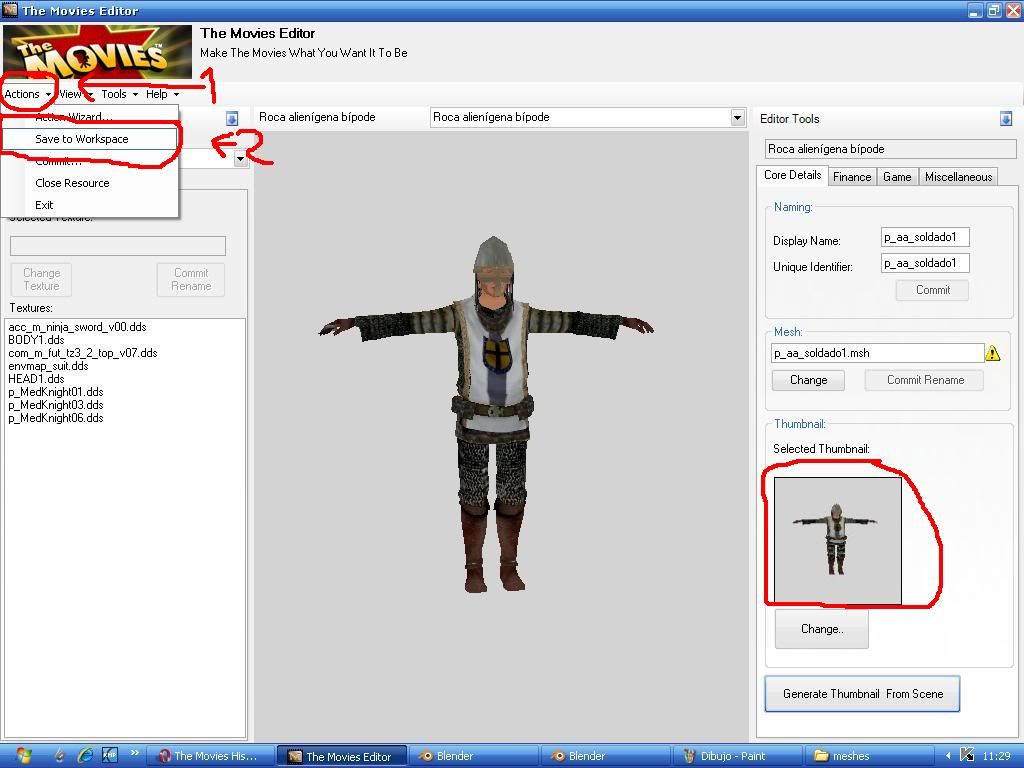Click Commit button in Naming section

point(932,290)
